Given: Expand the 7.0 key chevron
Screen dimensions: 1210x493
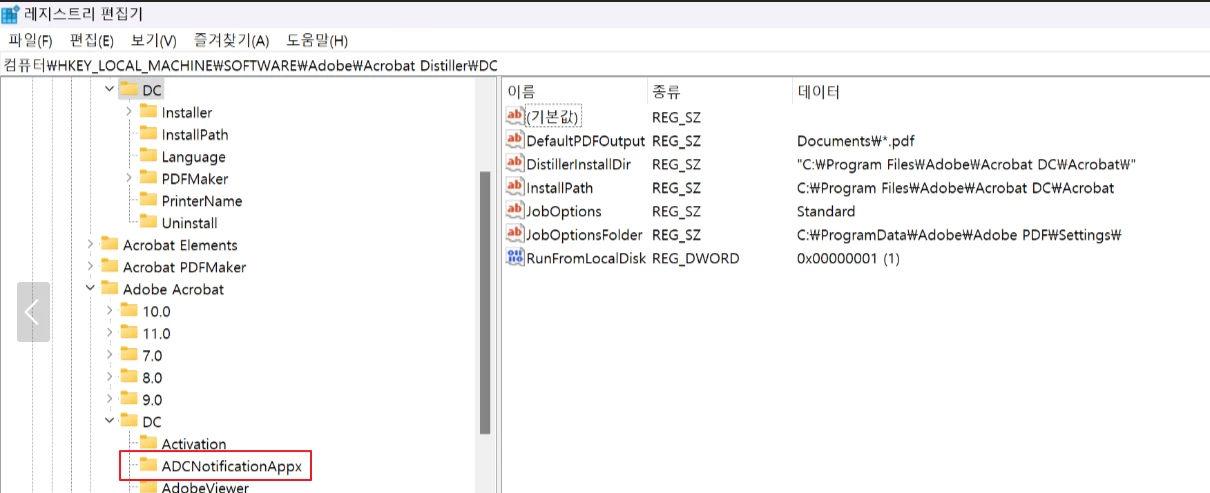Looking at the screenshot, I should 109,354.
